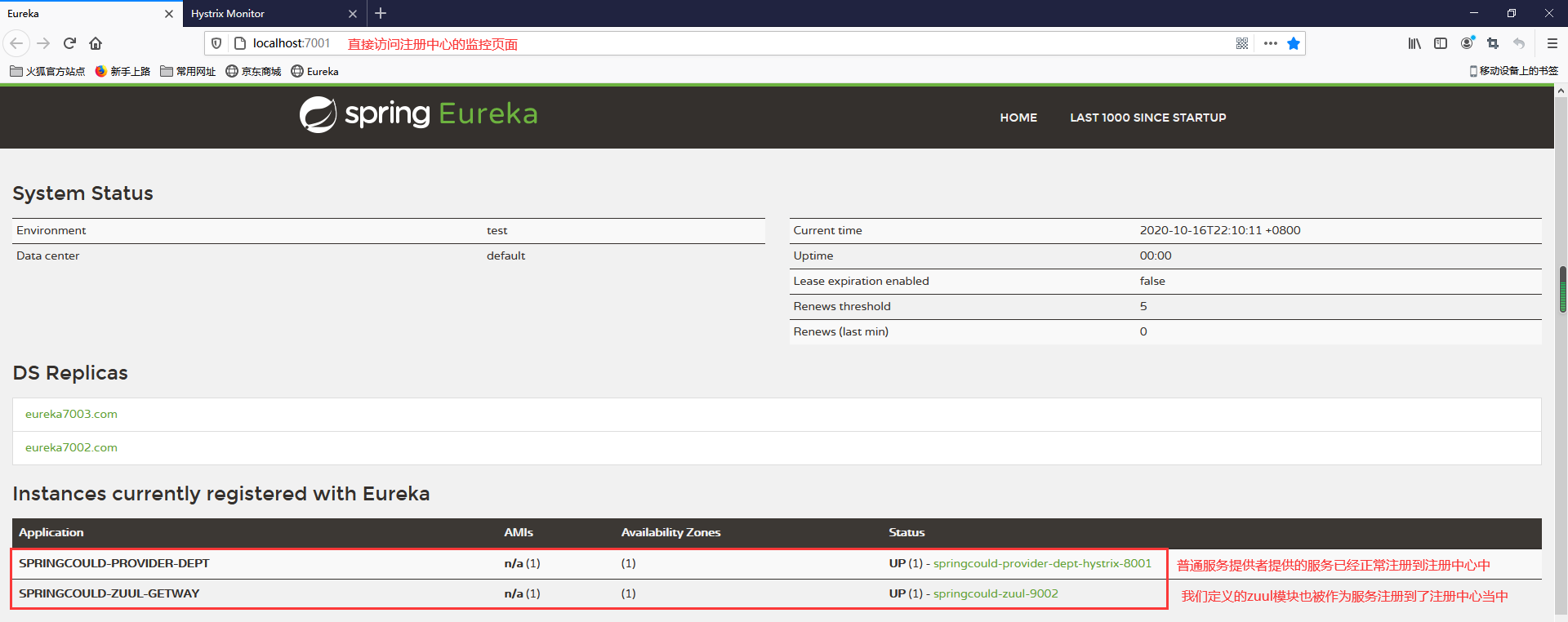Open LAST 1000 SINCE STARTUP page
The width and height of the screenshot is (1568, 622).
[x=1148, y=118]
